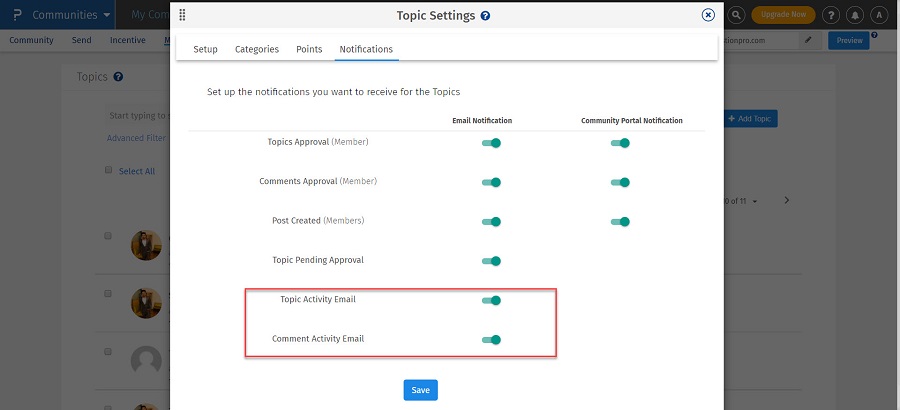Open the user account avatar A
Screen dimensions: 900x410
pyautogui.click(x=879, y=15)
